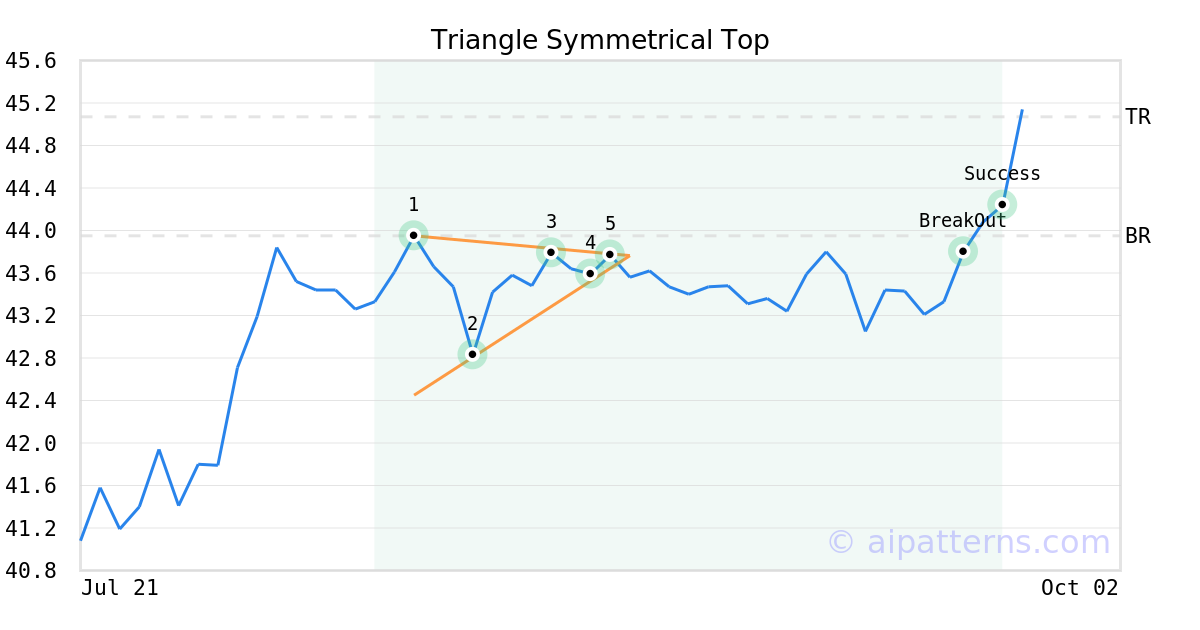Screen dimensions: 1200x630
Task: Click the TR label on right
Action: [1137, 117]
